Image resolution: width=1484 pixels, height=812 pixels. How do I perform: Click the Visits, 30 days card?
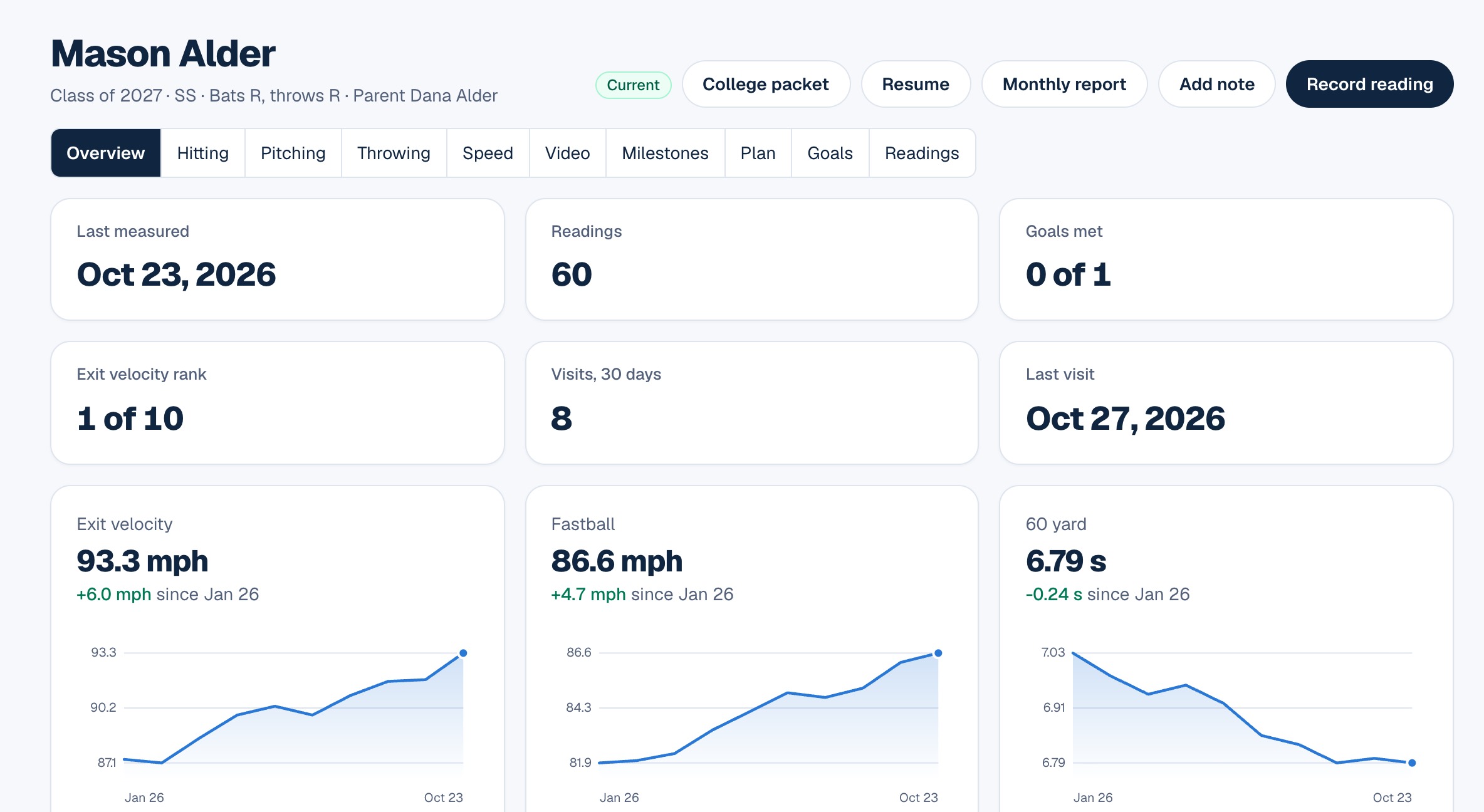751,403
